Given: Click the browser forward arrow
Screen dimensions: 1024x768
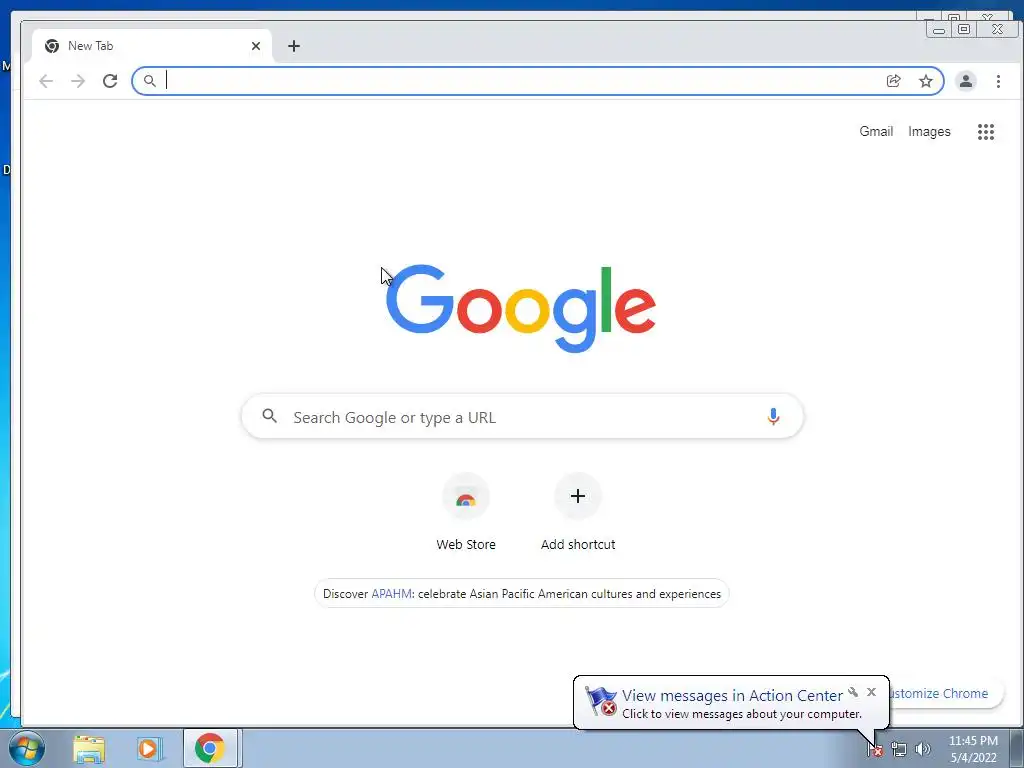Looking at the screenshot, I should [78, 81].
